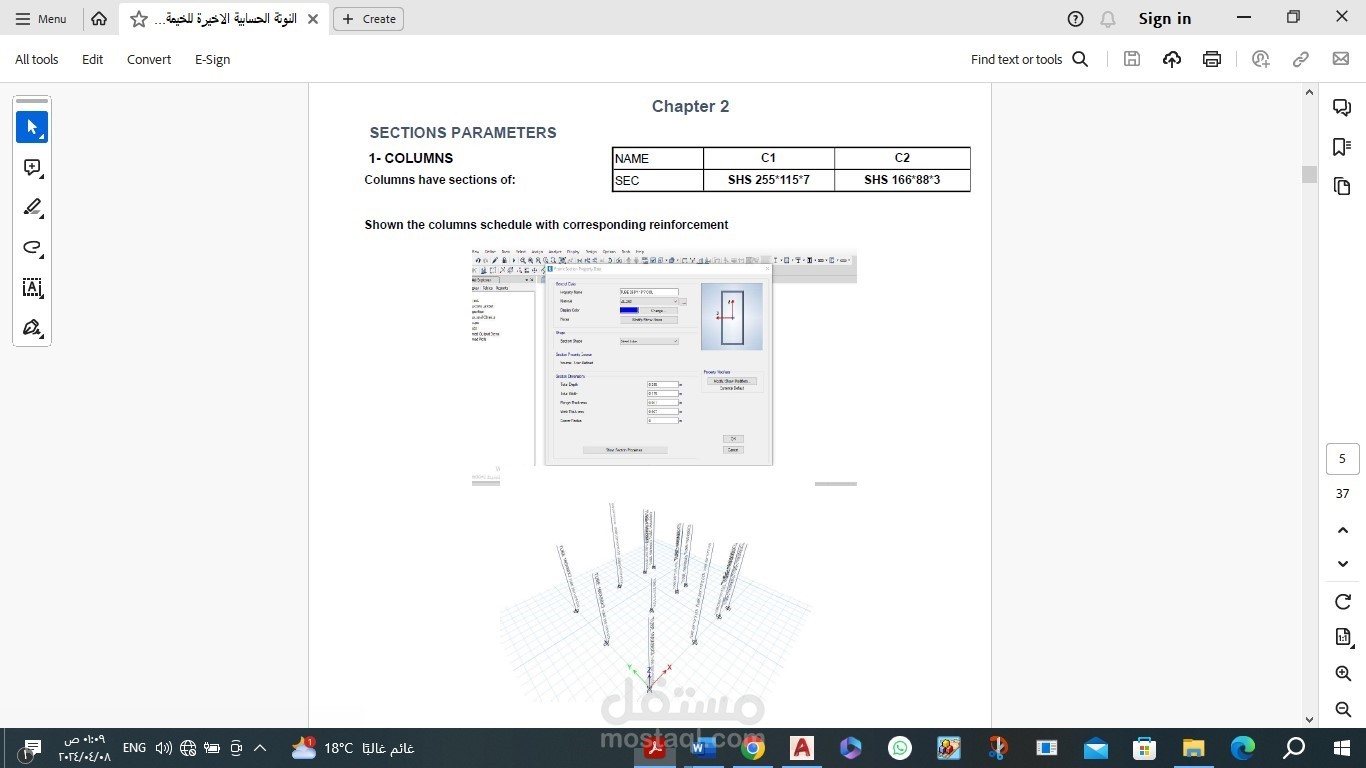Open the Convert menu

pos(149,59)
